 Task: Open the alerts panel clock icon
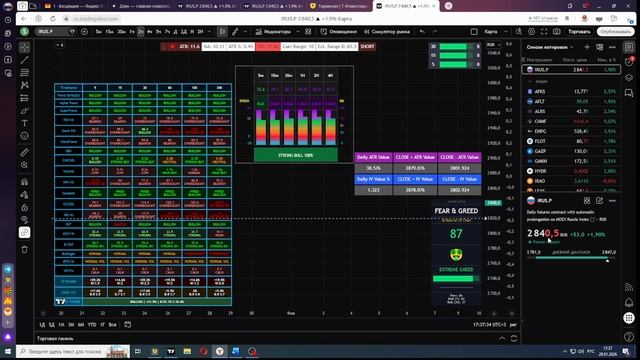point(629,62)
